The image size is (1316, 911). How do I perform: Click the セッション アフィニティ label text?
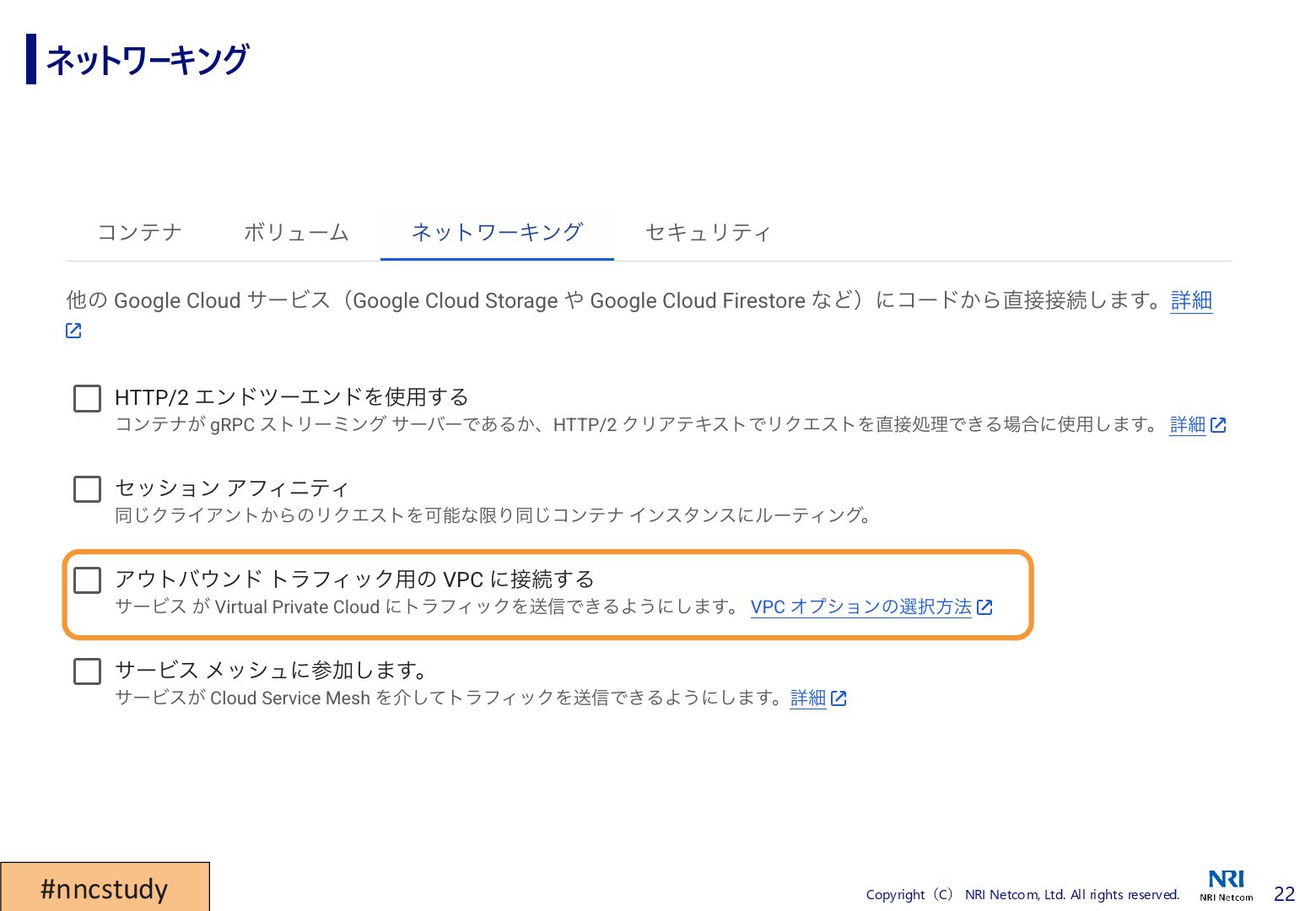(x=232, y=488)
